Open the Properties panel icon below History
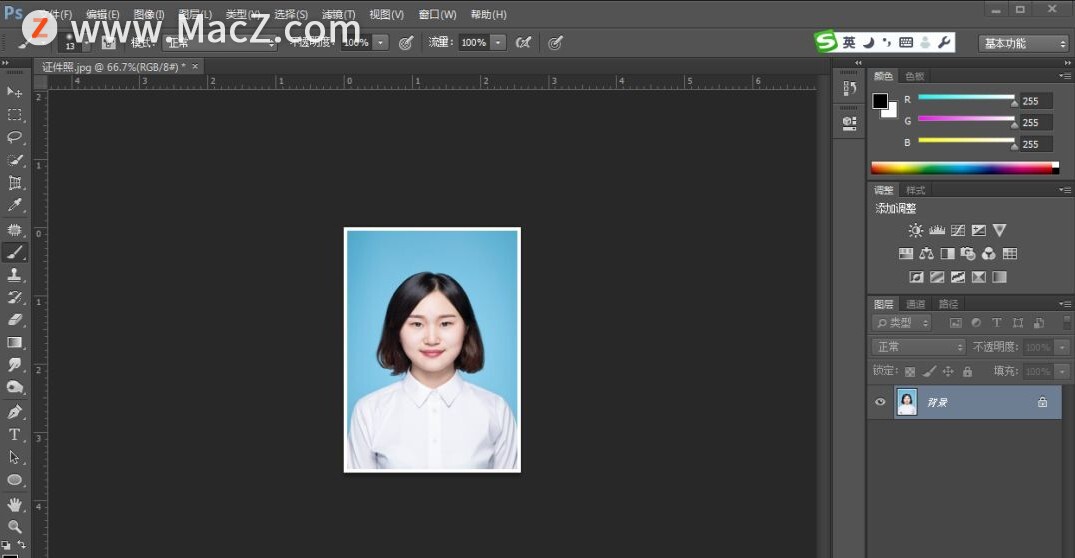Viewport: 1075px width, 558px height. coord(849,123)
